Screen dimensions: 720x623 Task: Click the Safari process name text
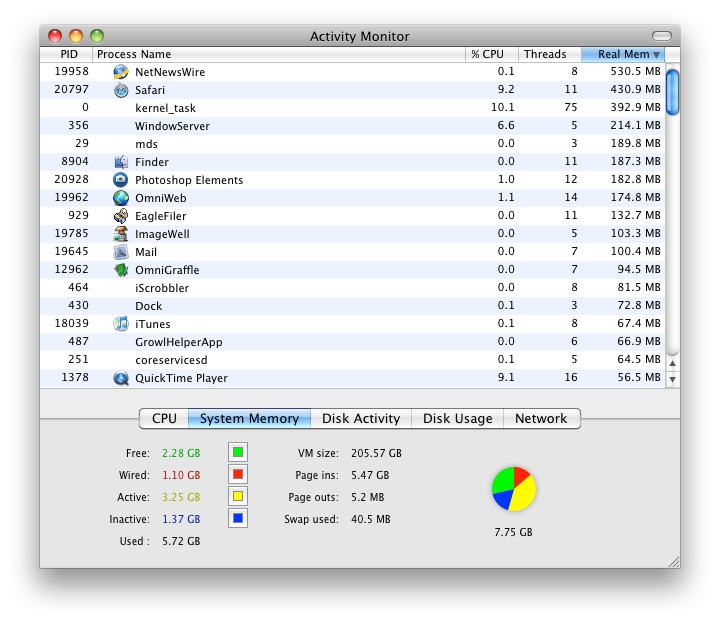150,90
